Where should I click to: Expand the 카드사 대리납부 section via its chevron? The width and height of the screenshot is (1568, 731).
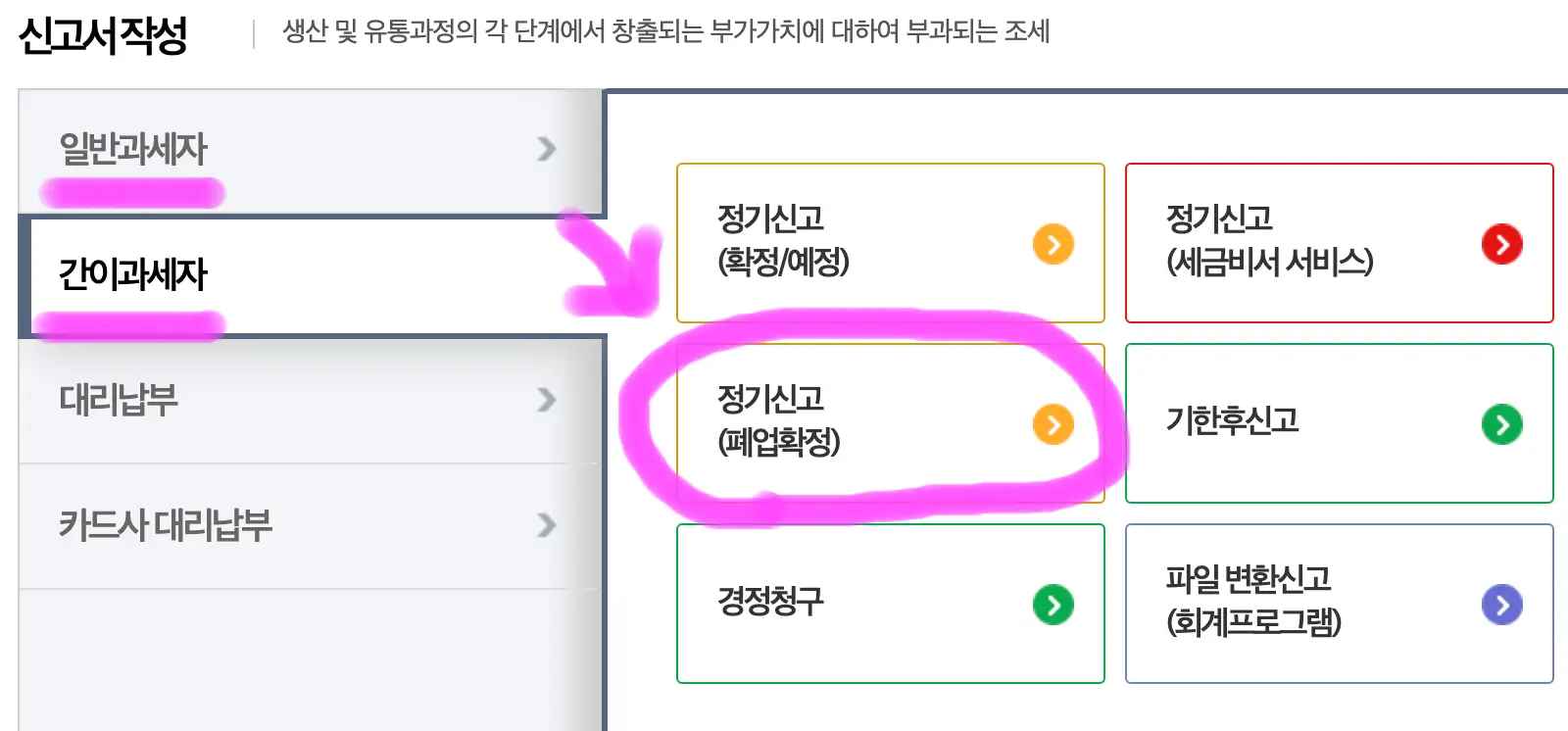pos(545,525)
